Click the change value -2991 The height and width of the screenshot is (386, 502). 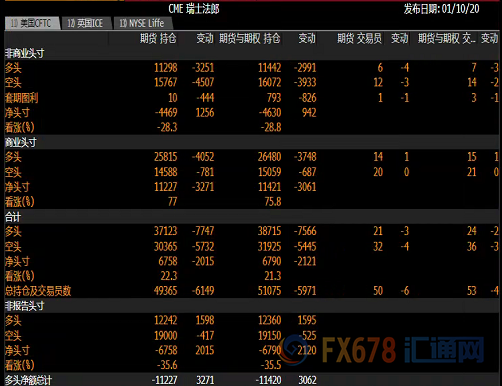coord(305,68)
